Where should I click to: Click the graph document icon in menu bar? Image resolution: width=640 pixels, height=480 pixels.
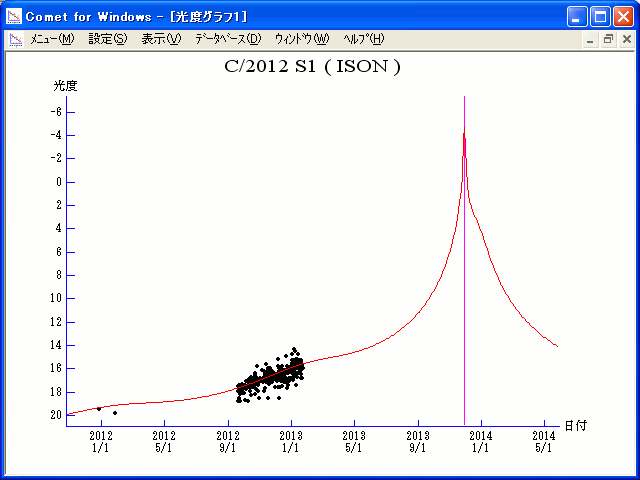16,40
